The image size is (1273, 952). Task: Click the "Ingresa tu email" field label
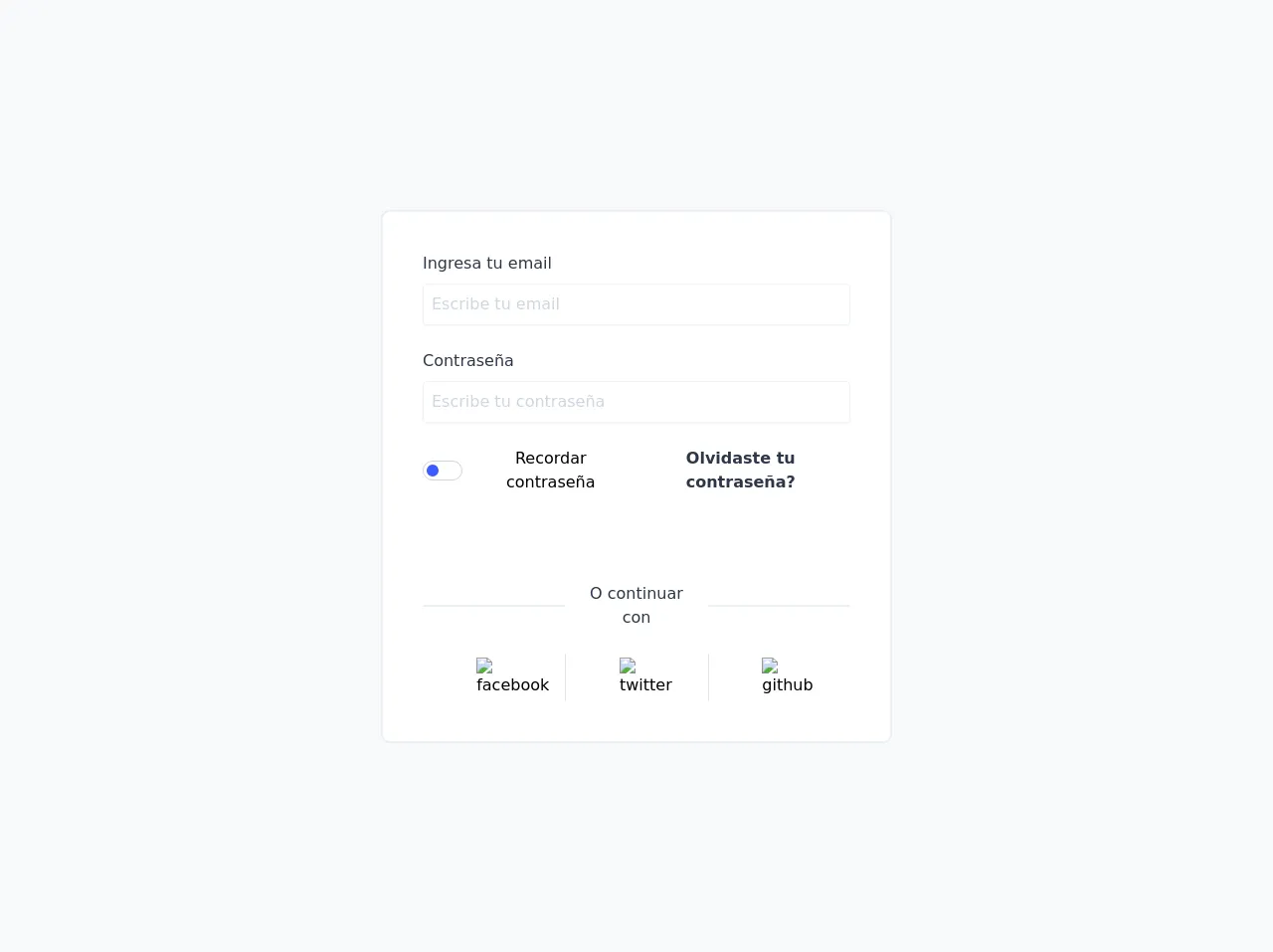point(486,264)
